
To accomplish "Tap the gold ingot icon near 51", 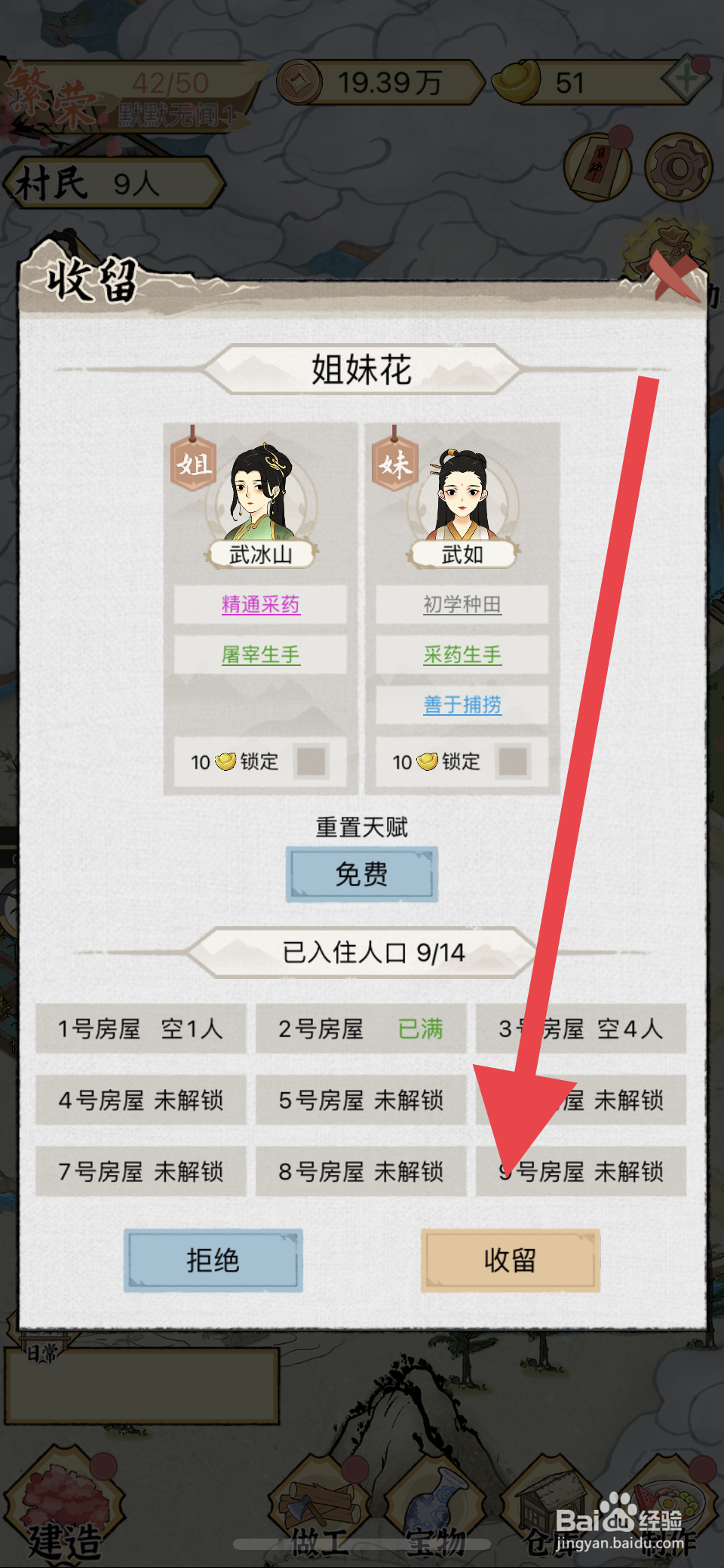I will point(517,81).
